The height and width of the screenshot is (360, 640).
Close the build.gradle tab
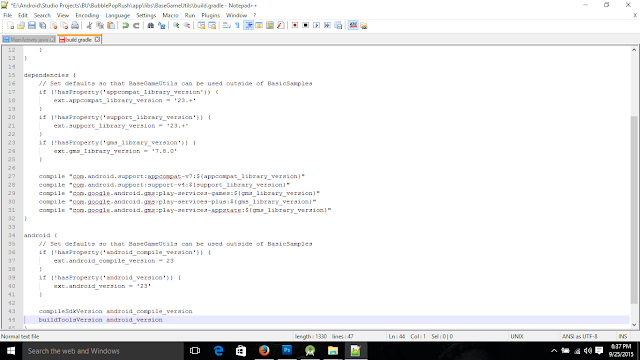(97, 40)
